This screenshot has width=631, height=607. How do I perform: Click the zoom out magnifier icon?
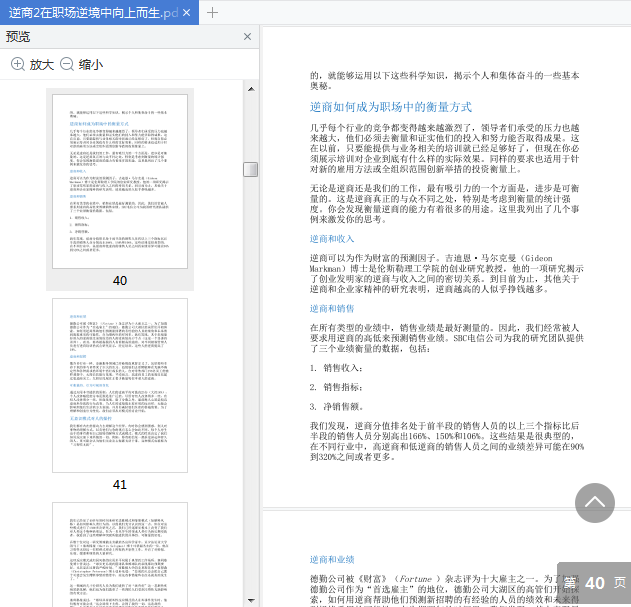coord(67,64)
